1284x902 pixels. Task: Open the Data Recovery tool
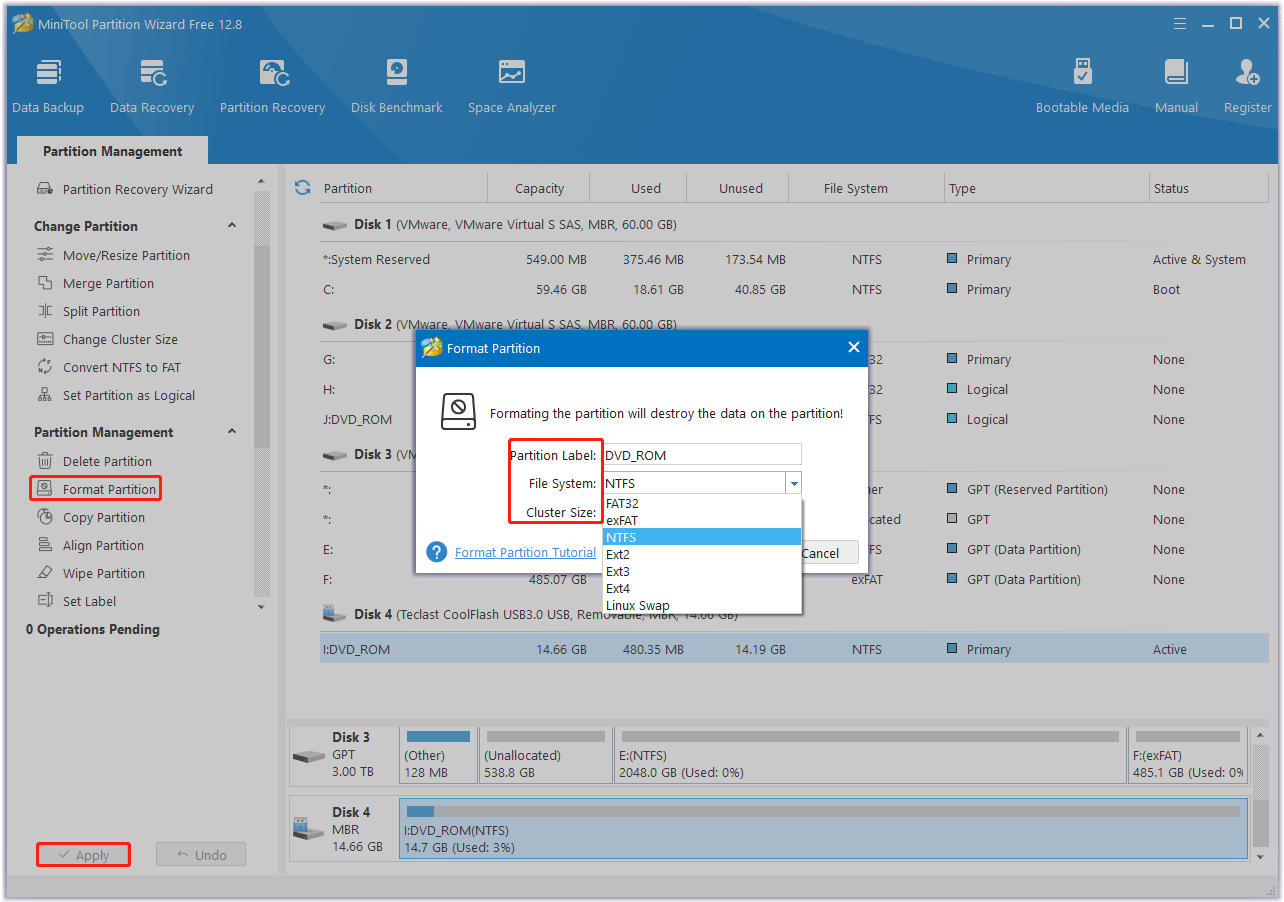(152, 87)
